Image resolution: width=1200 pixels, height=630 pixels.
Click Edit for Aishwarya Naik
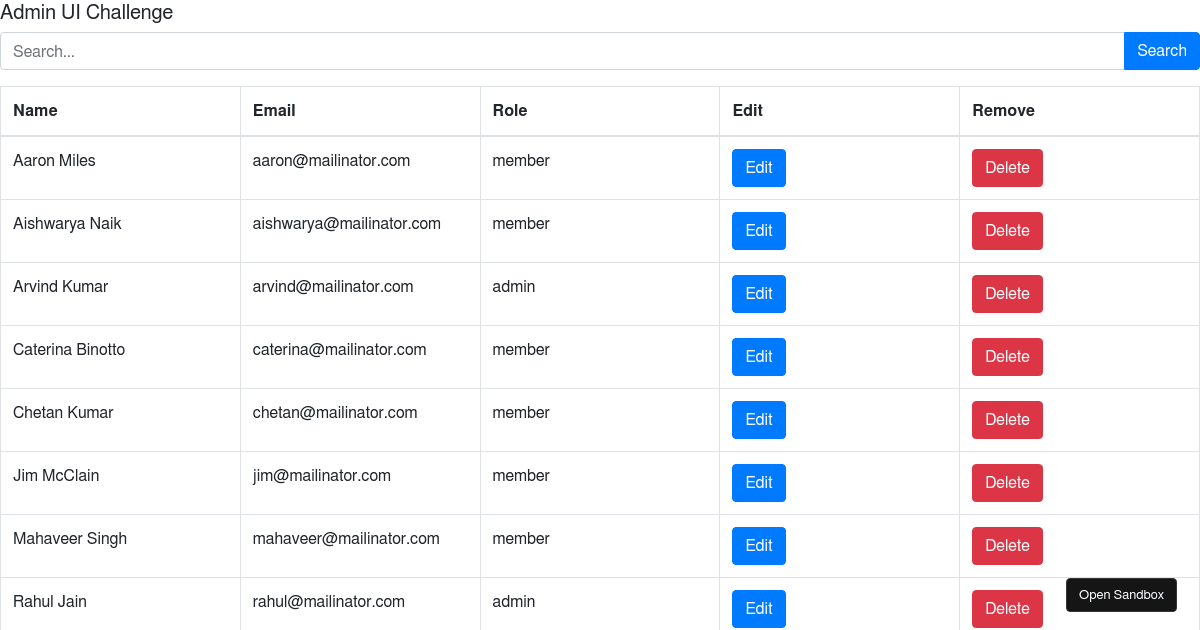point(758,230)
